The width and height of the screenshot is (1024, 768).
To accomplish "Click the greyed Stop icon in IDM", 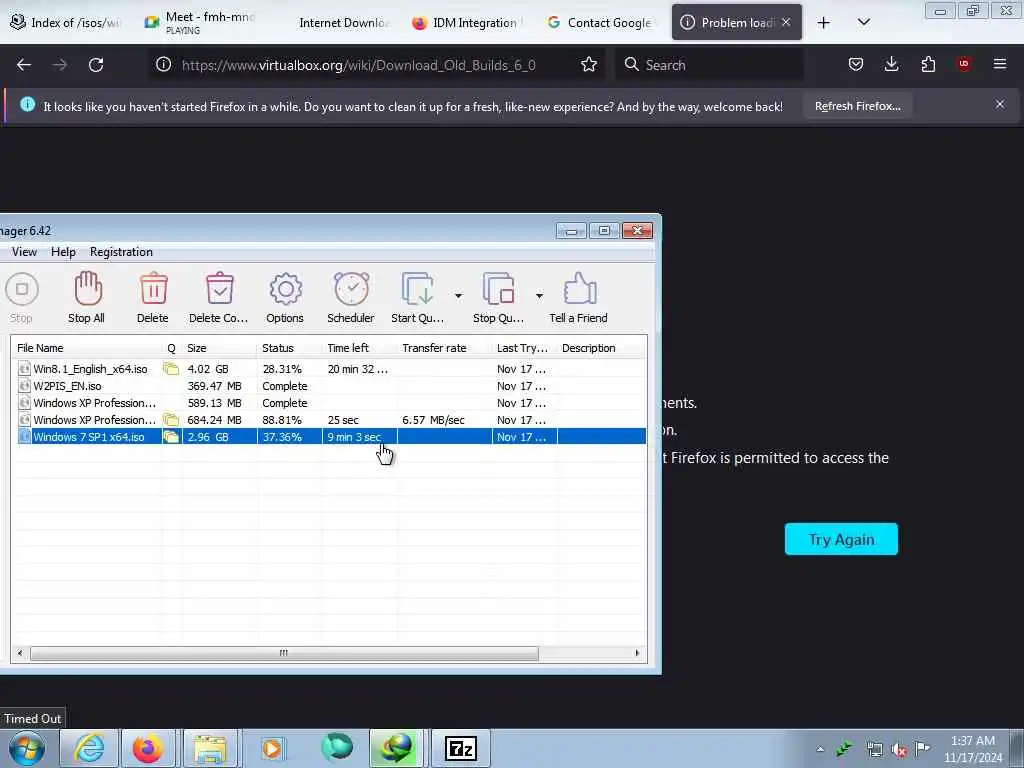I will point(22,289).
